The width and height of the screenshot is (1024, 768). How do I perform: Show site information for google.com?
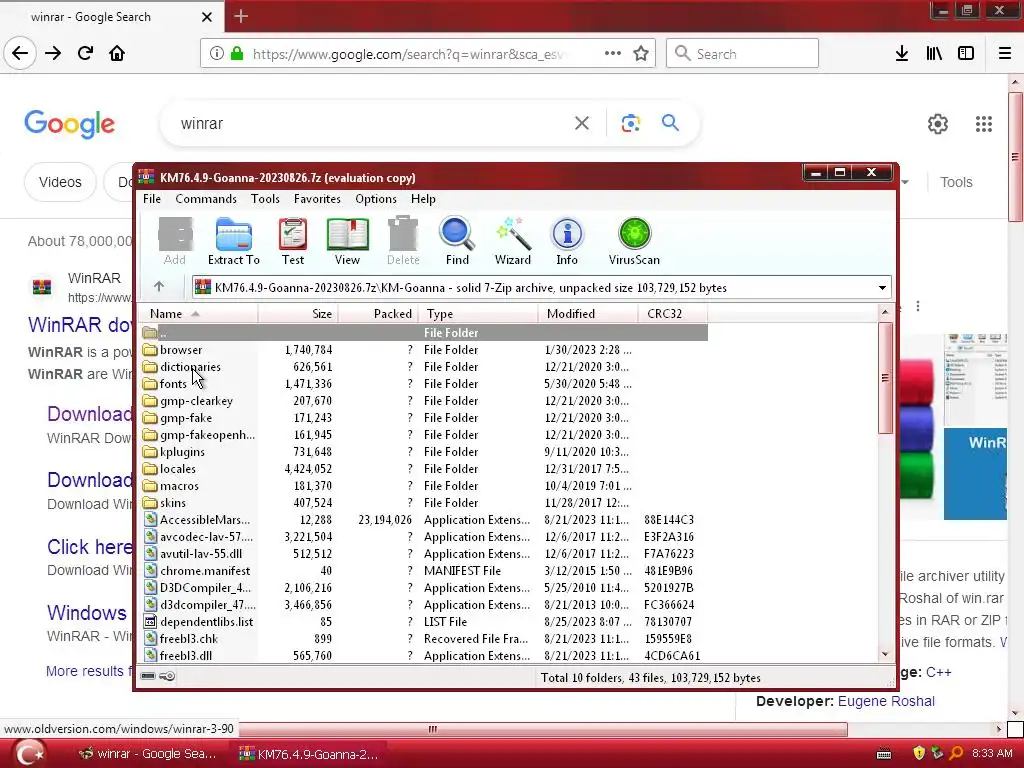pos(217,54)
